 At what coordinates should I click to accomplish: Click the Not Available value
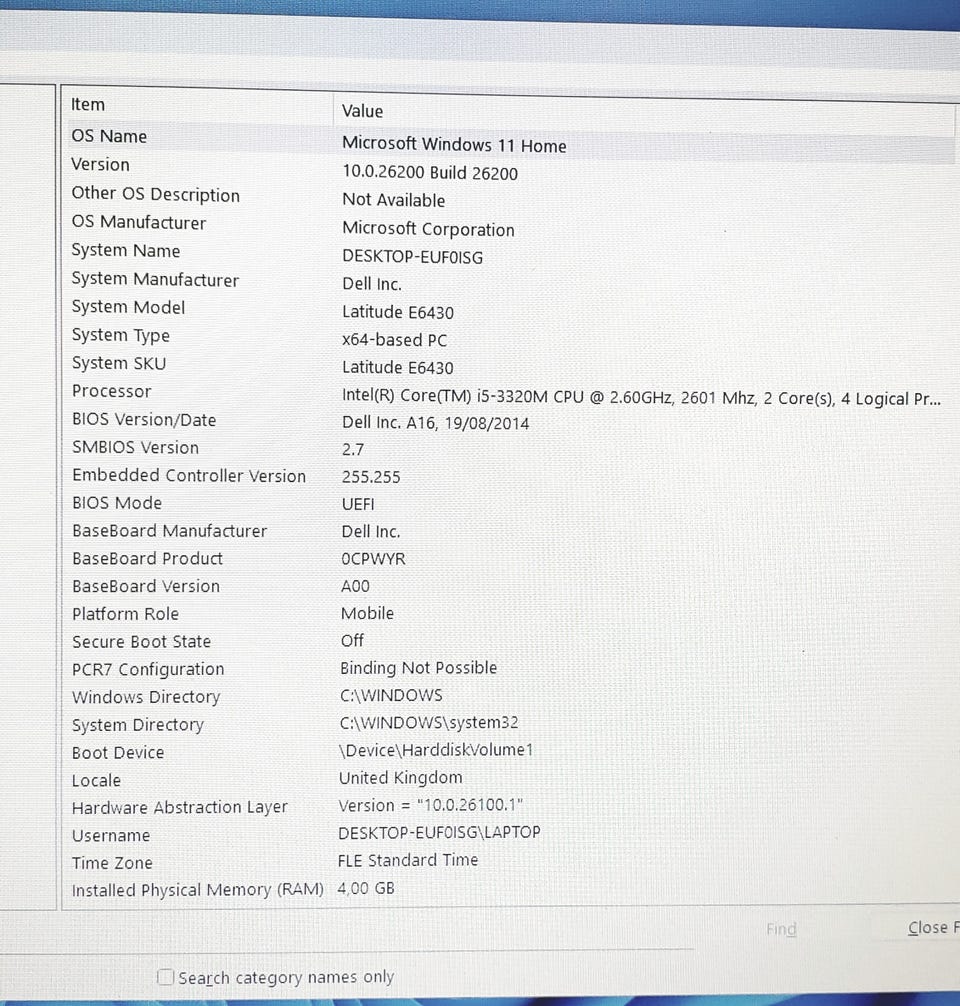tap(394, 200)
